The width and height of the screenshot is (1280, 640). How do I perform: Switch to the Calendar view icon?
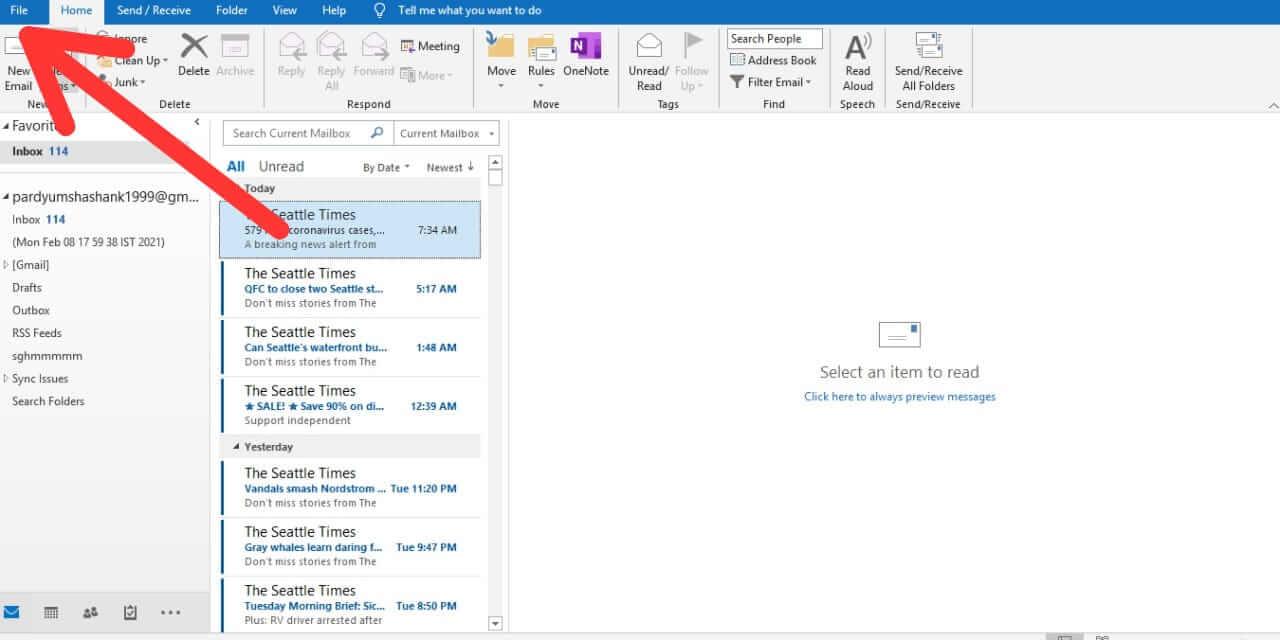50,612
